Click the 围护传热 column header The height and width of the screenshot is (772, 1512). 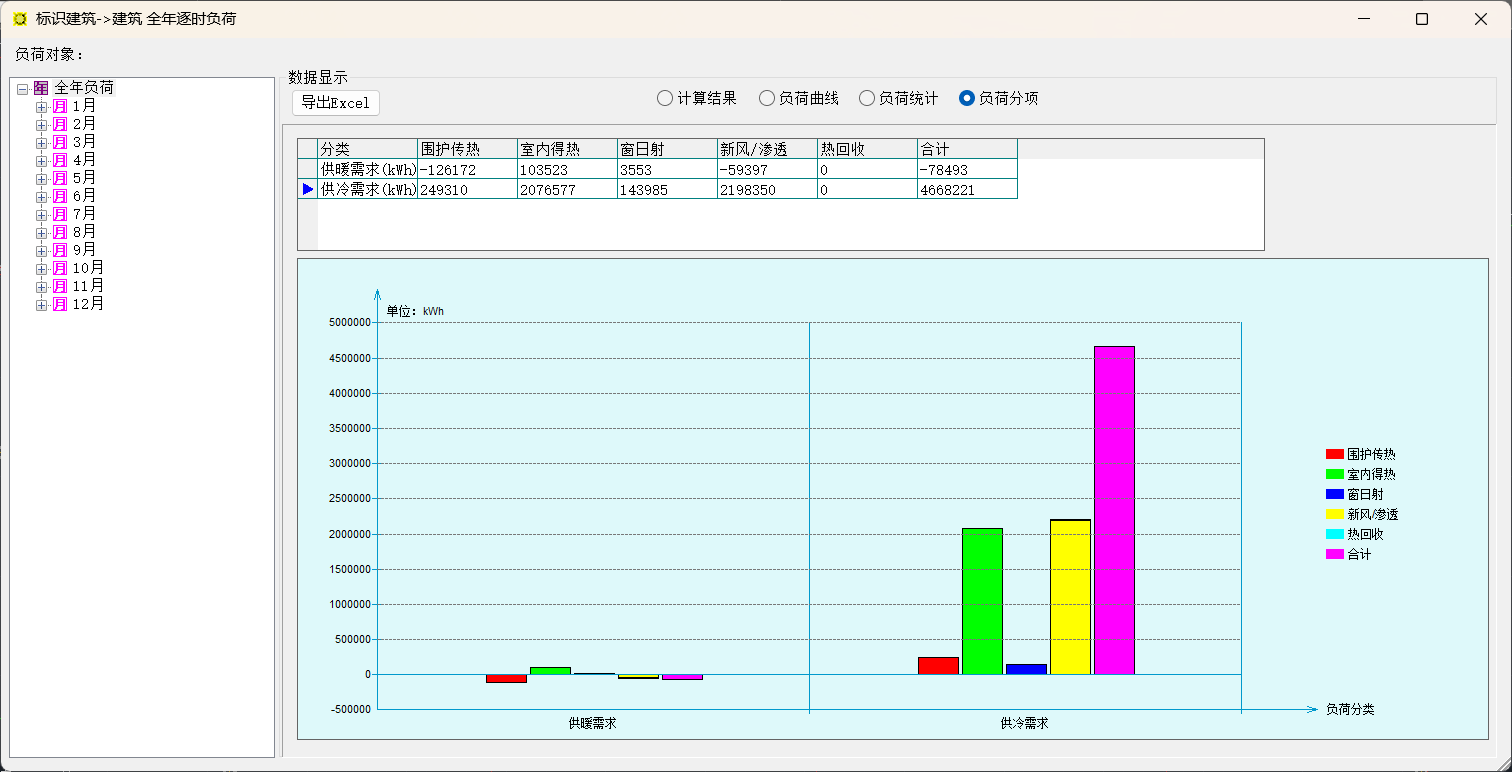tap(467, 149)
